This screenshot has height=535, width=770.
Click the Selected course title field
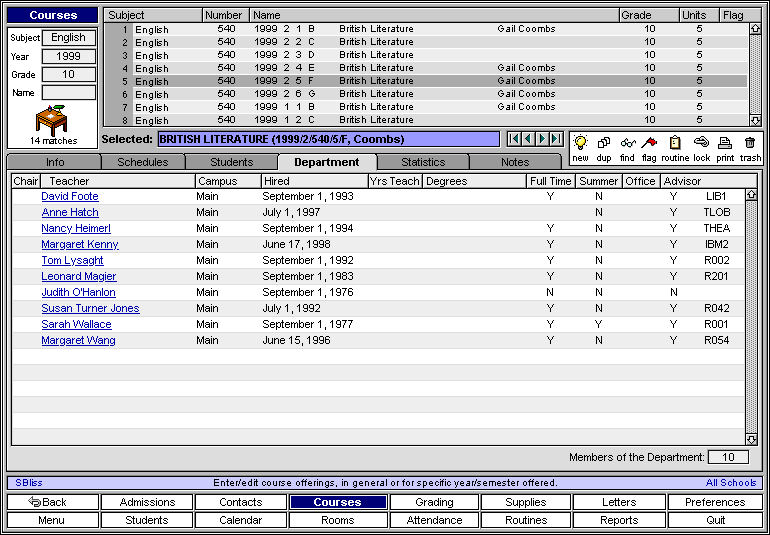[329, 140]
